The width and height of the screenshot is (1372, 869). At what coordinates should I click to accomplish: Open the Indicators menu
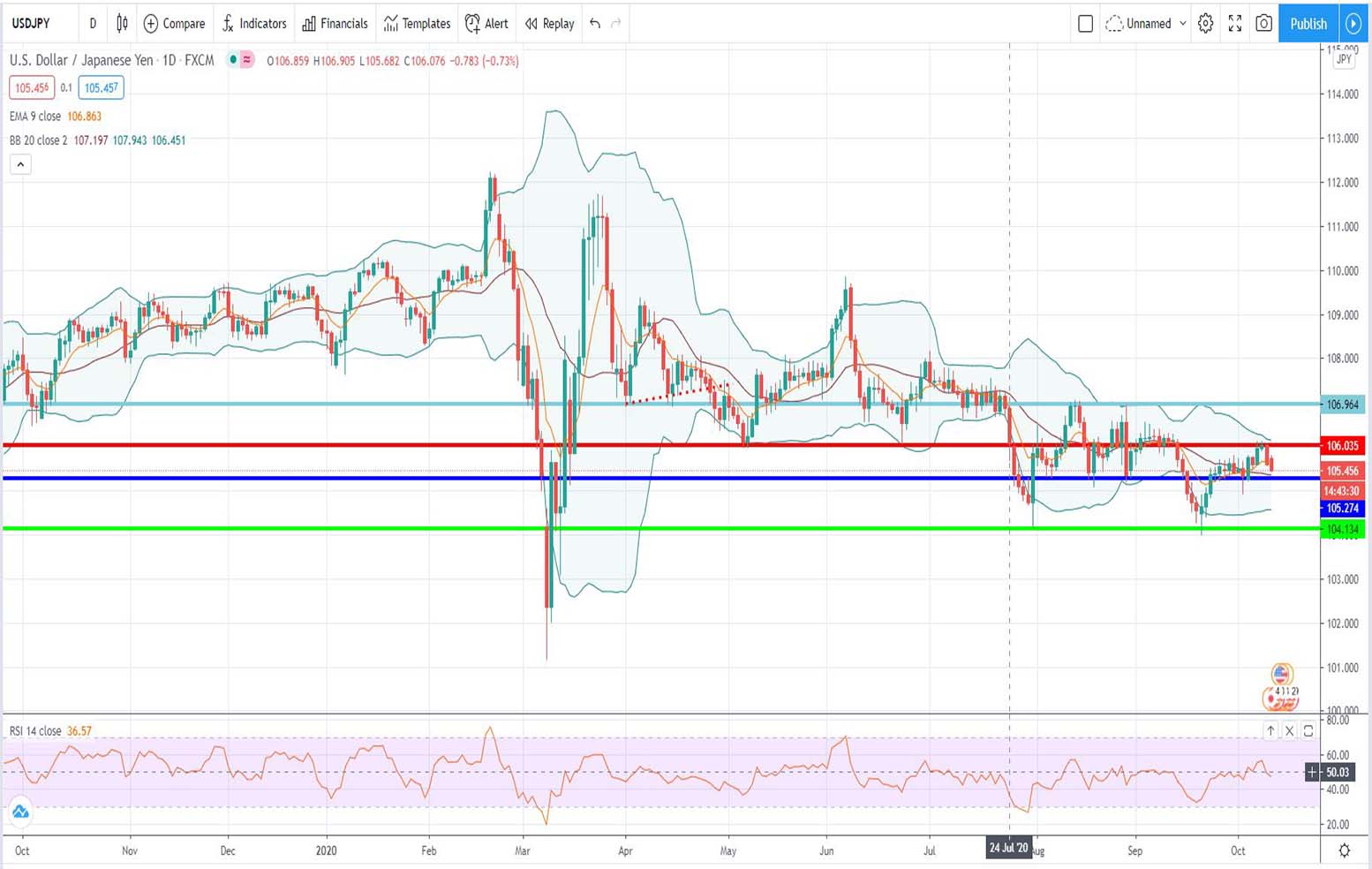[254, 24]
